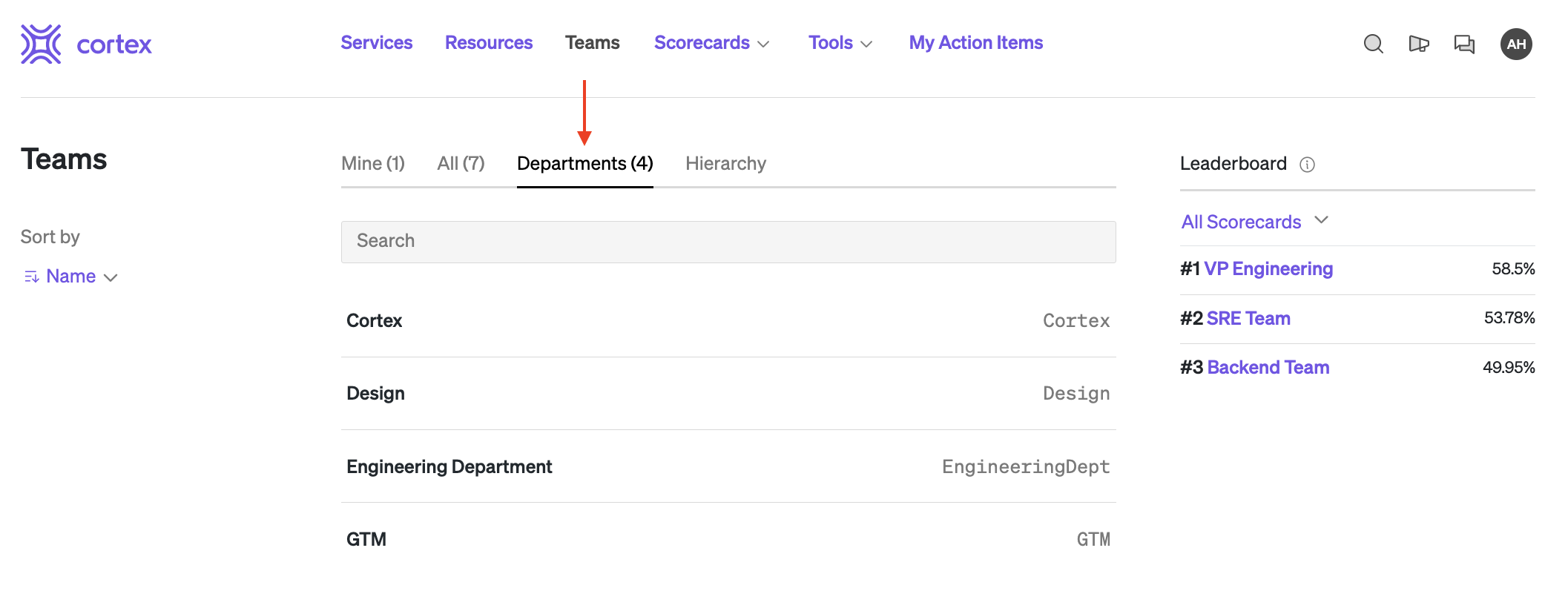Open the Teams nav item
1568x611 pixels.
593,43
